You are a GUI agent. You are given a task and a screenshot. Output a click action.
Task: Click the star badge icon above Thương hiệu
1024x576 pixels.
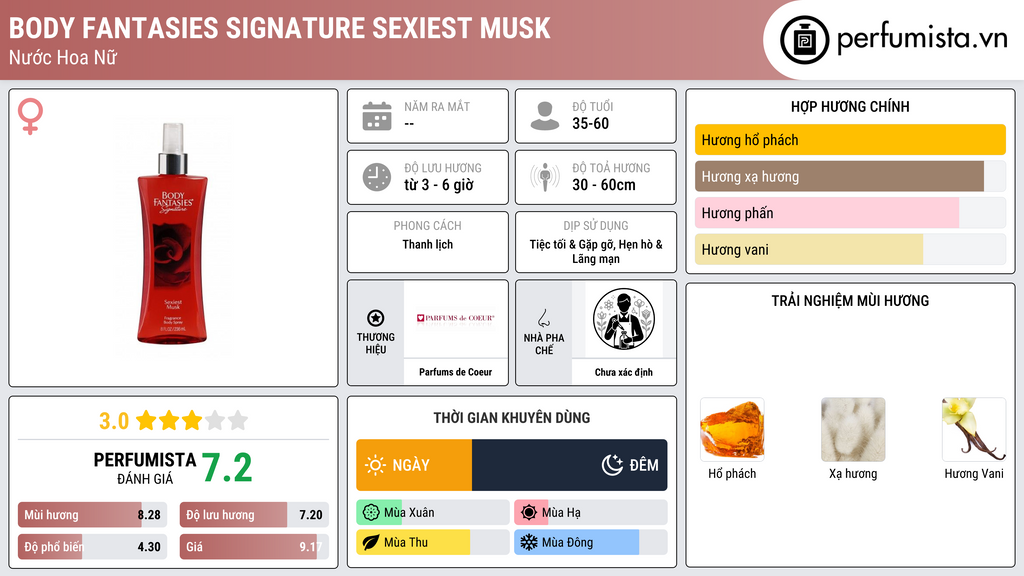point(376,318)
